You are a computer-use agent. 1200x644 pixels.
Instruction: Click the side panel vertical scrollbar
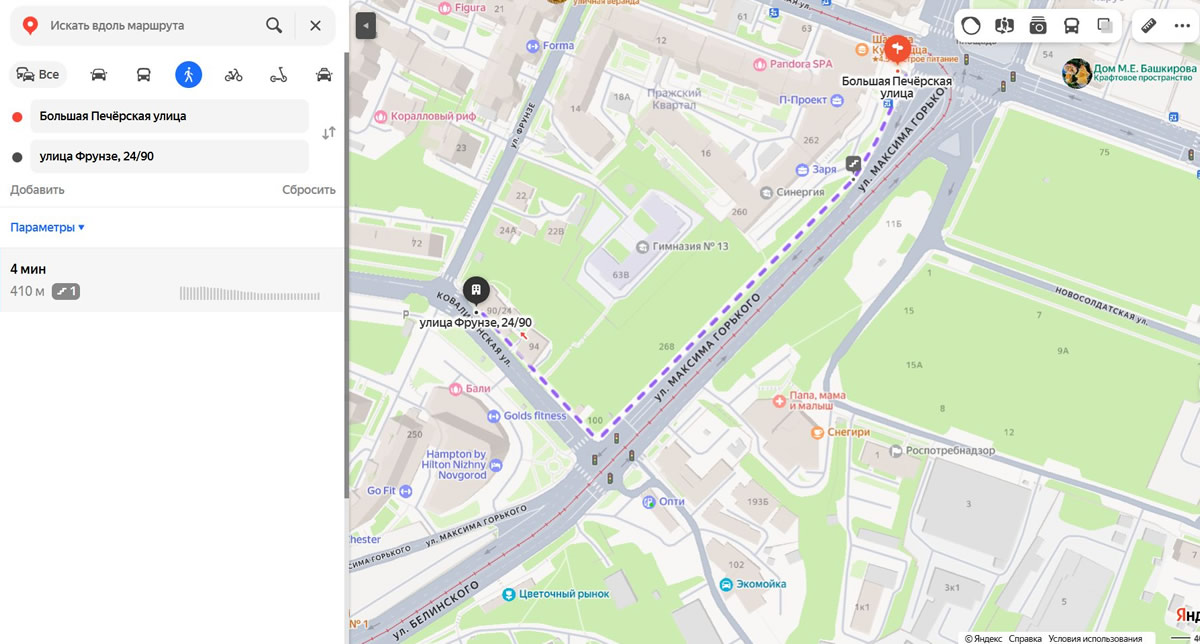coord(346,275)
